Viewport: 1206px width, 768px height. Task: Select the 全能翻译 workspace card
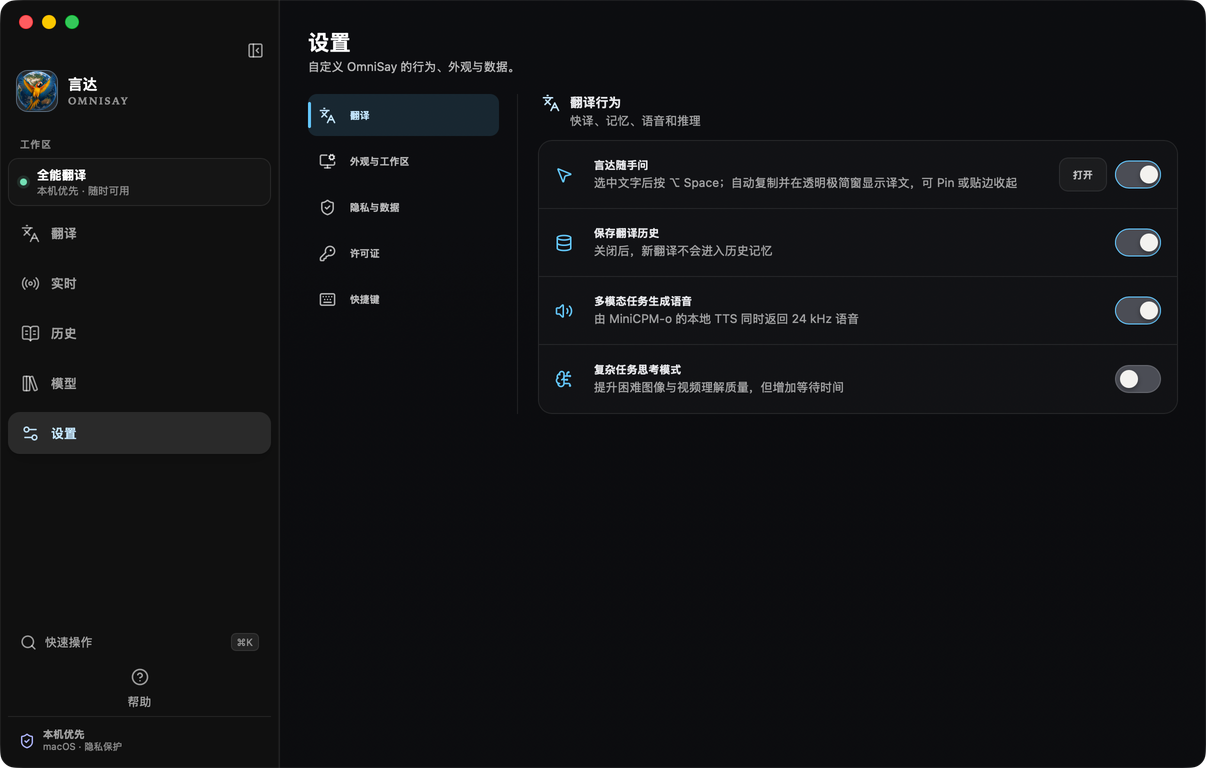(x=139, y=182)
